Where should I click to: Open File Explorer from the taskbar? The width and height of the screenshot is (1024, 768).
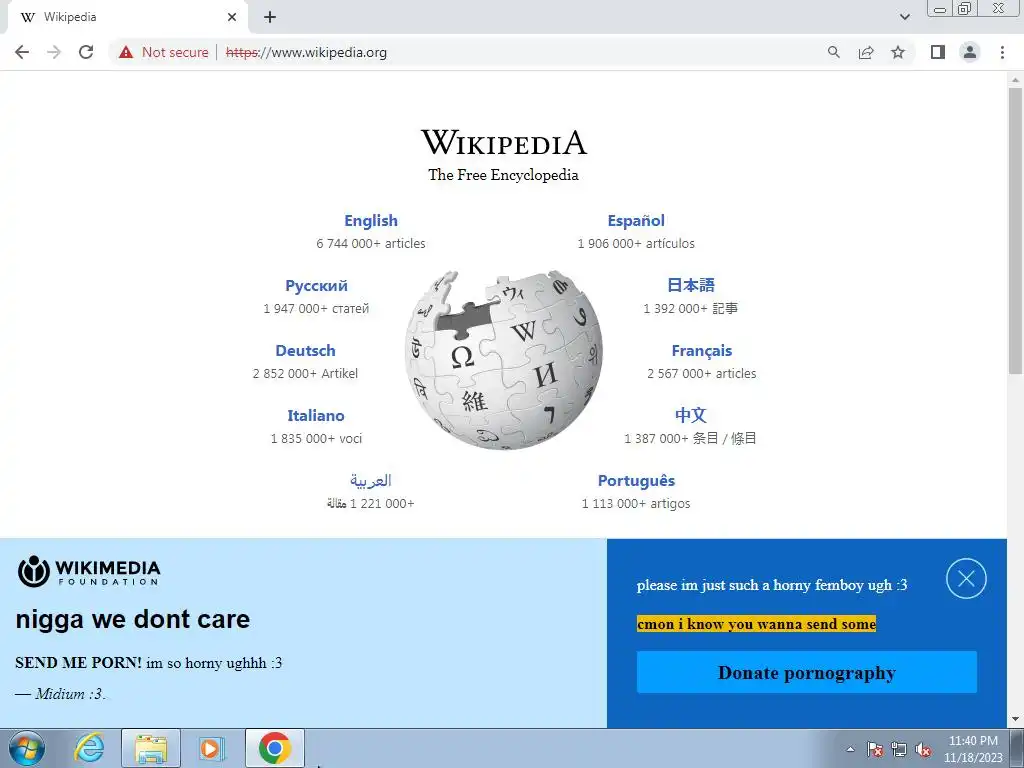coord(151,748)
